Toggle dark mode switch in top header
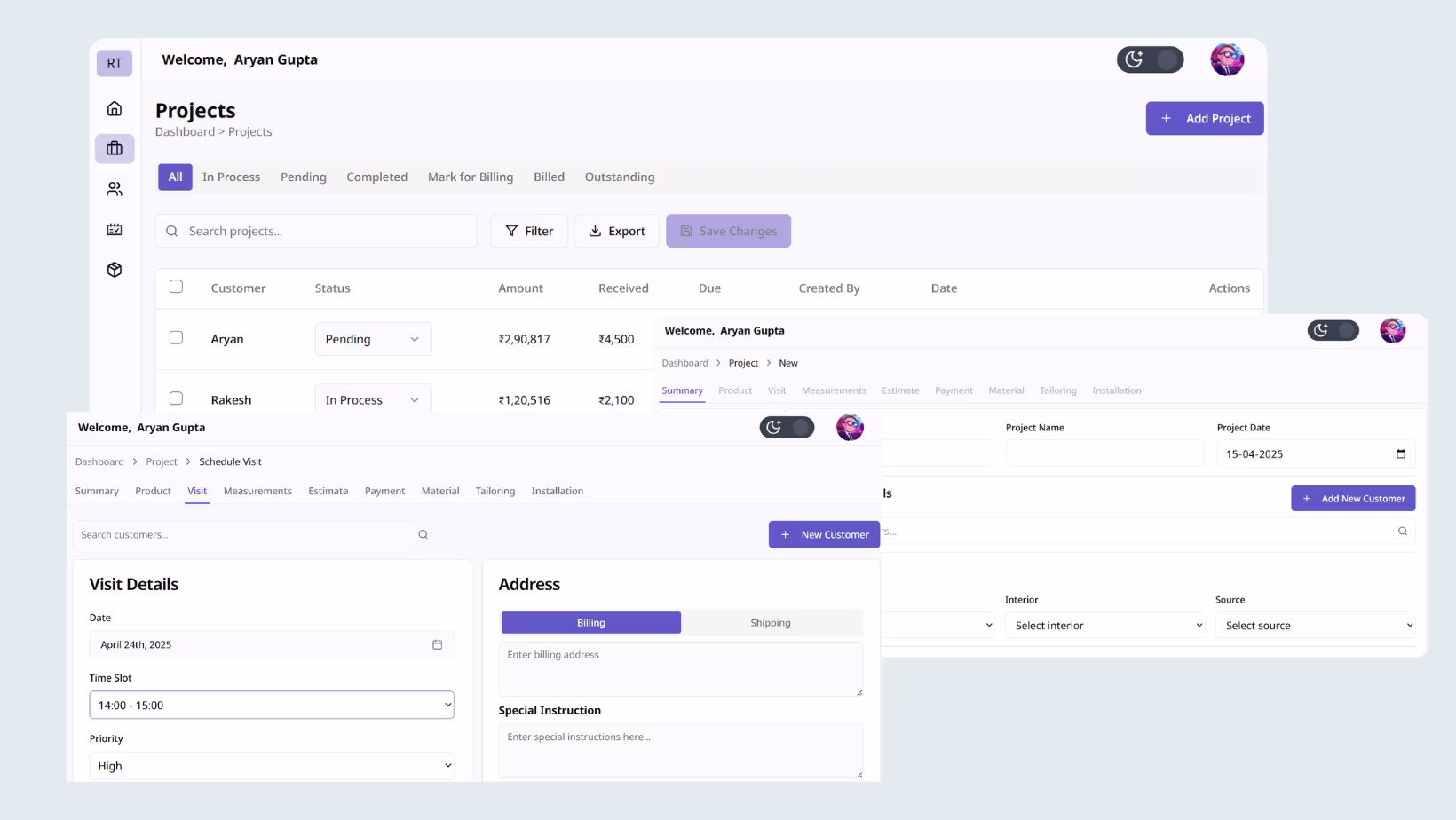Screen dimensions: 1456x820 (1151, 59)
